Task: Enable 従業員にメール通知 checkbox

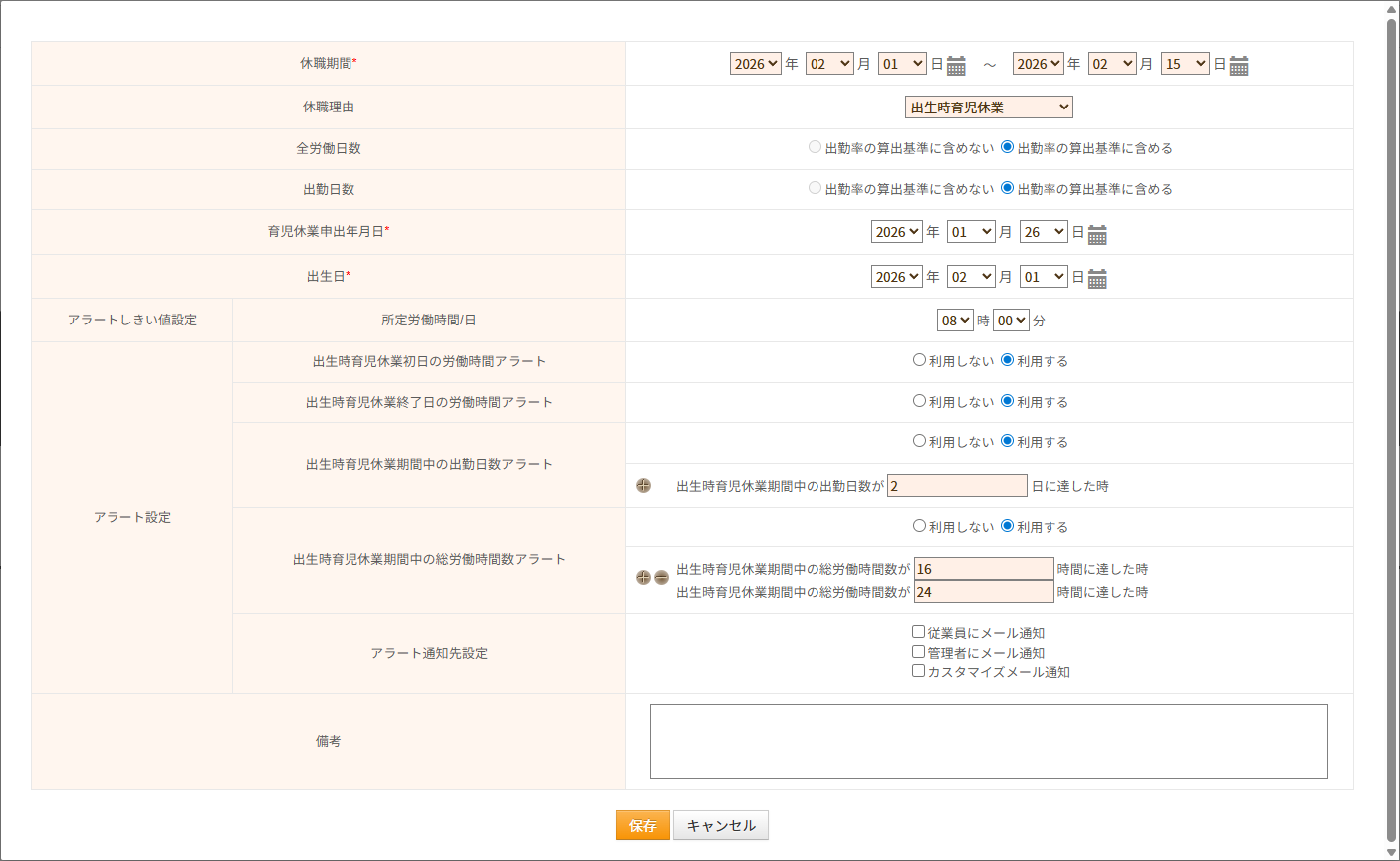Action: tap(919, 632)
